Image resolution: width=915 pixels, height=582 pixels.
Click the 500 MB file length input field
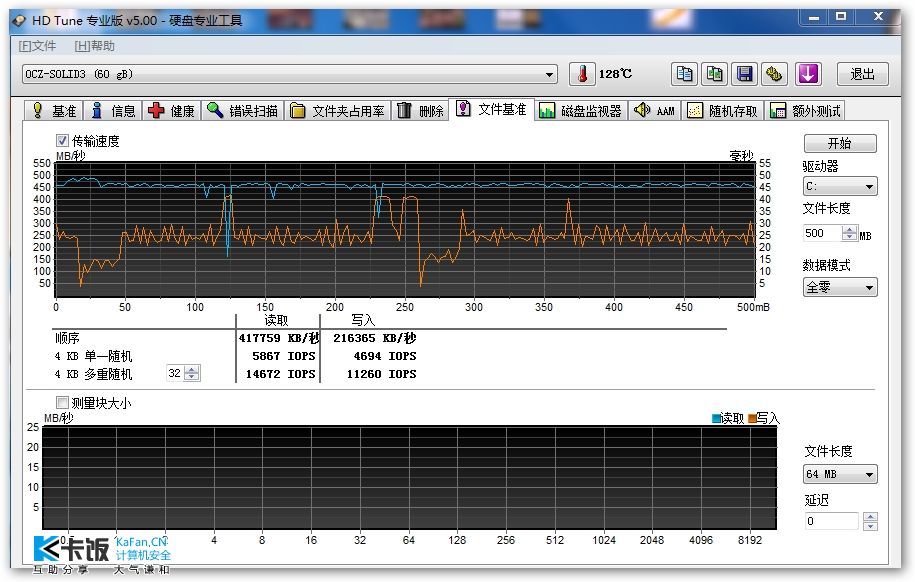click(x=822, y=234)
